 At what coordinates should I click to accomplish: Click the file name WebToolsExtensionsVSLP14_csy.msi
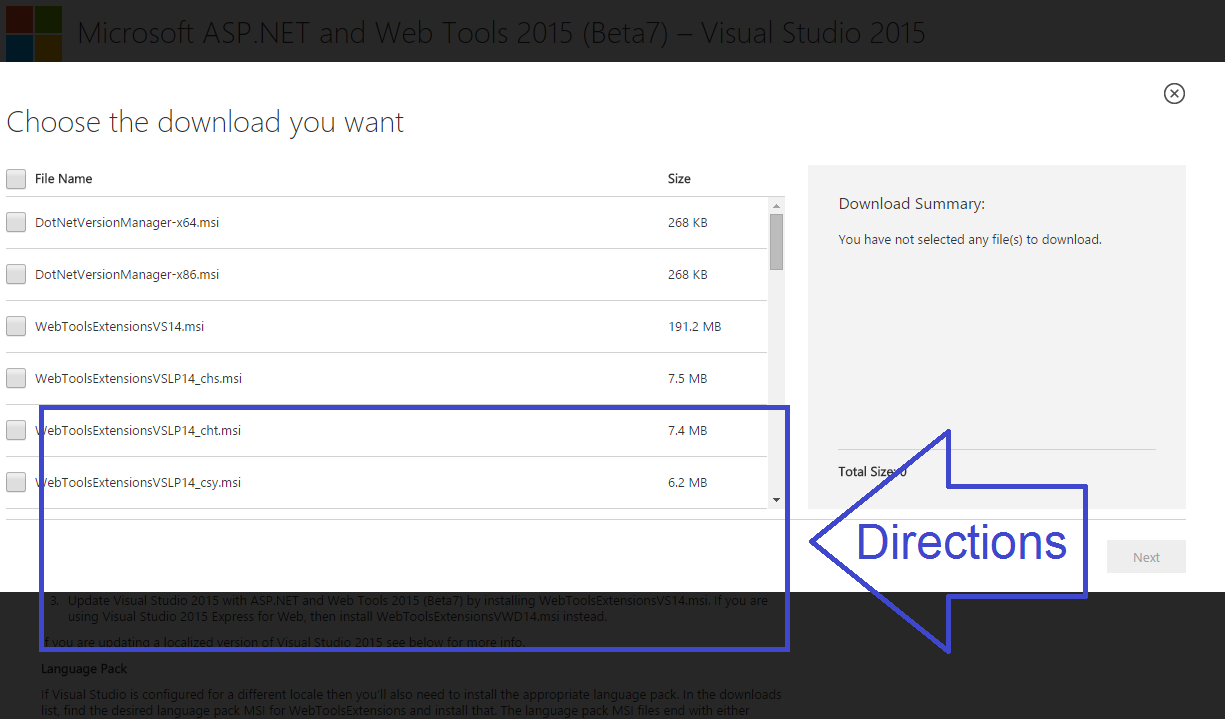click(x=138, y=482)
